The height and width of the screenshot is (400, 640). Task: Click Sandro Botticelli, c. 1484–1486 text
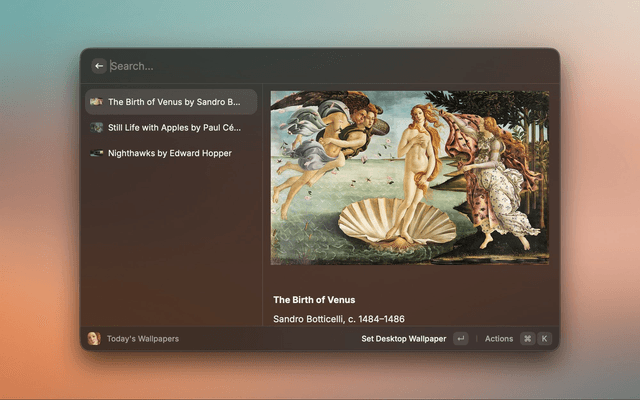(339, 319)
